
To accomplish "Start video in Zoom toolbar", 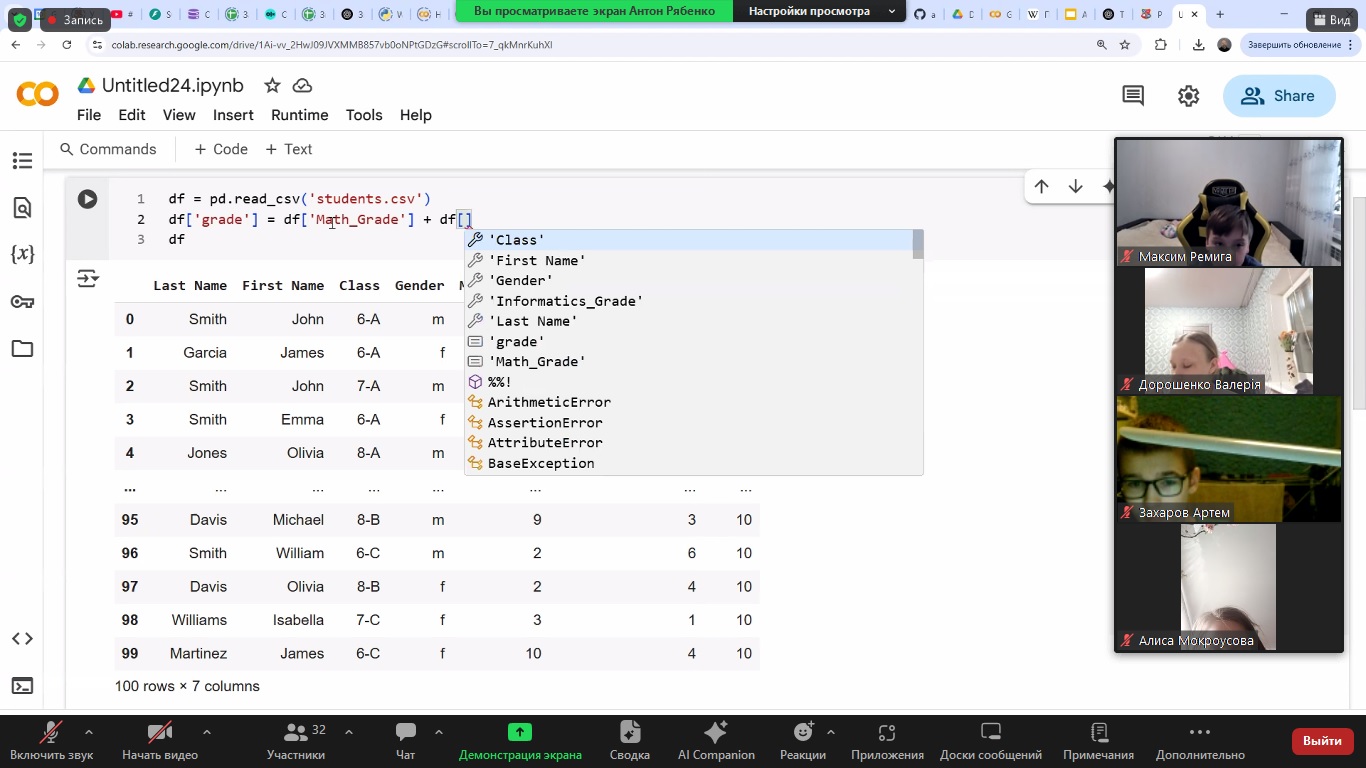I will coord(159,733).
